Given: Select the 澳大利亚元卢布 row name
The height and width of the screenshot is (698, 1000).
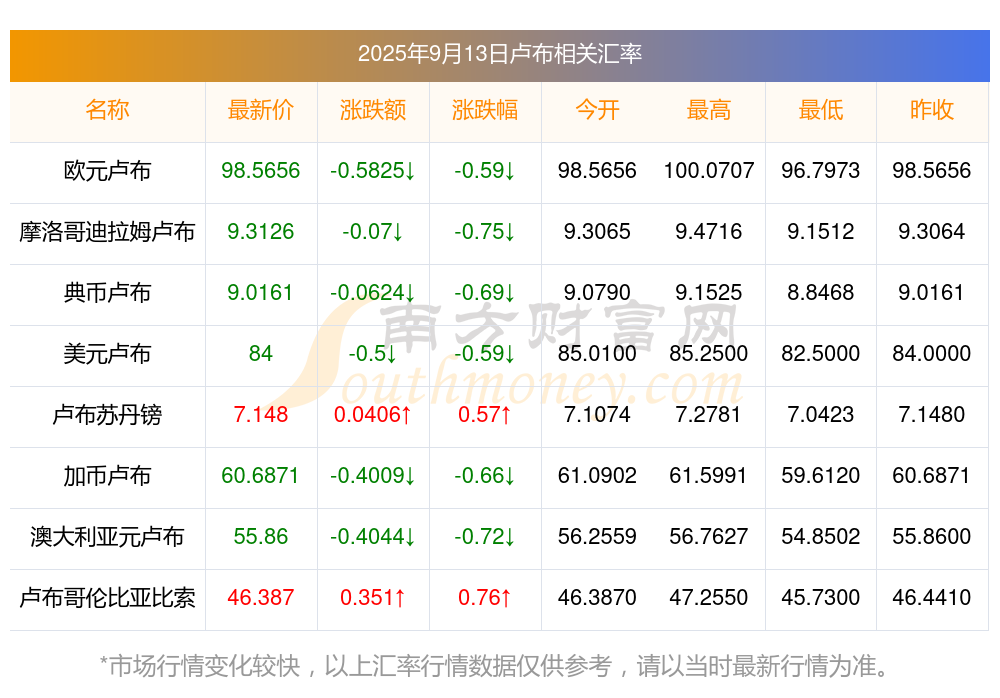Looking at the screenshot, I should (x=107, y=537).
